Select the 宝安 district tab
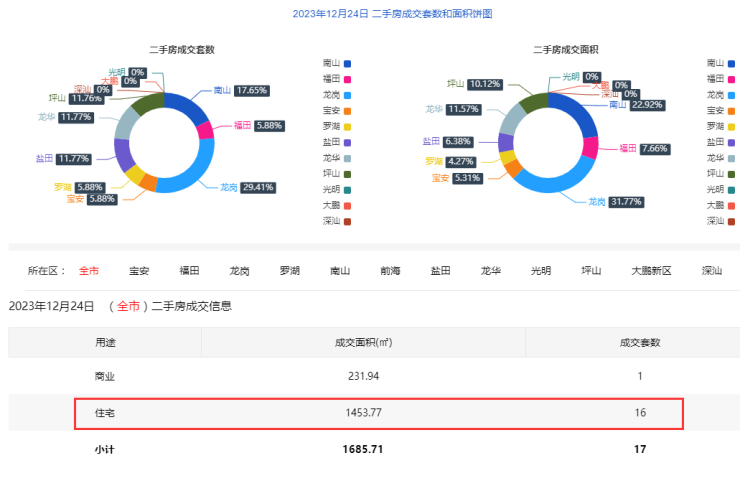This screenshot has width=740, height=486. pos(139,270)
